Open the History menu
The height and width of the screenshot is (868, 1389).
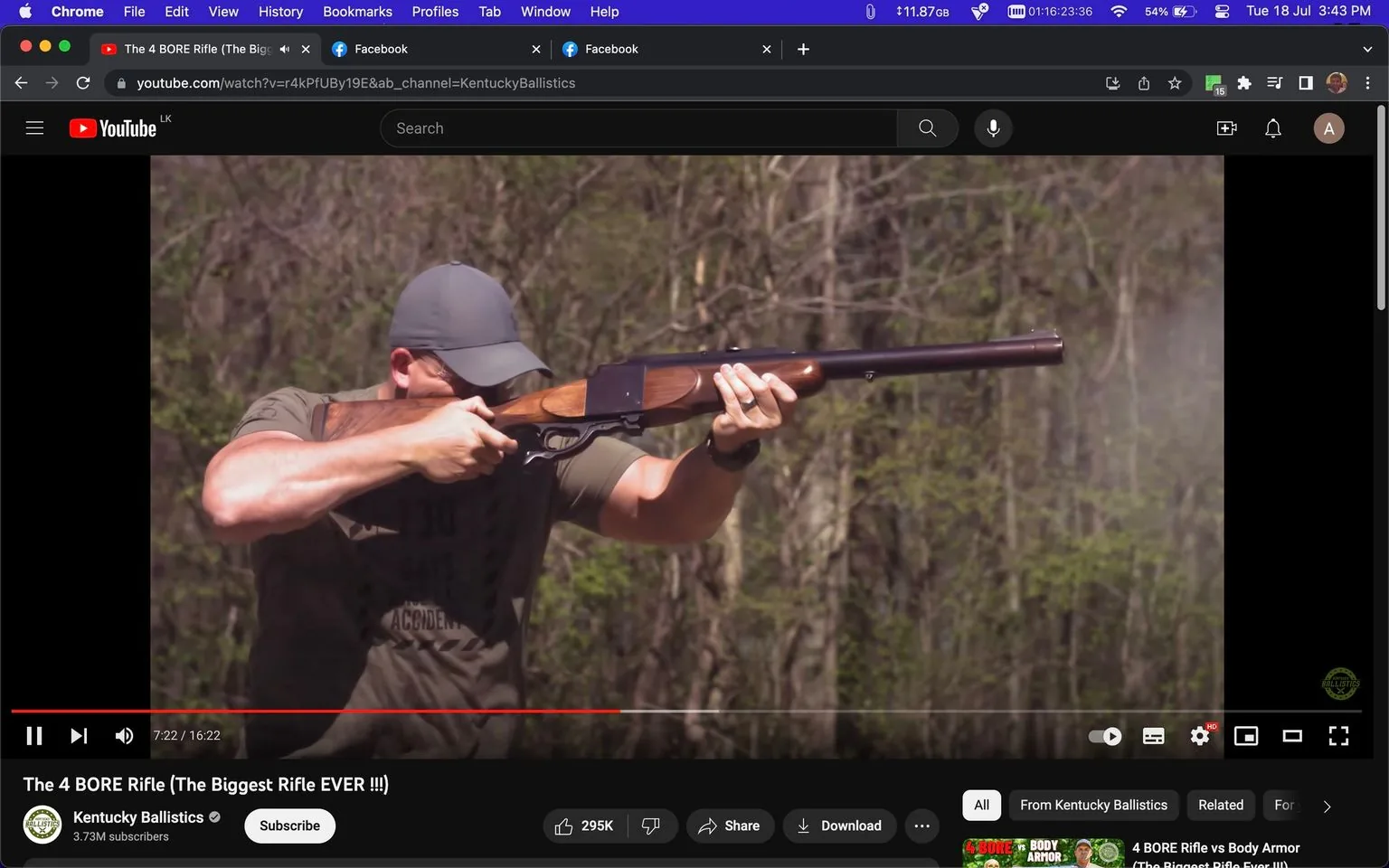tap(279, 11)
